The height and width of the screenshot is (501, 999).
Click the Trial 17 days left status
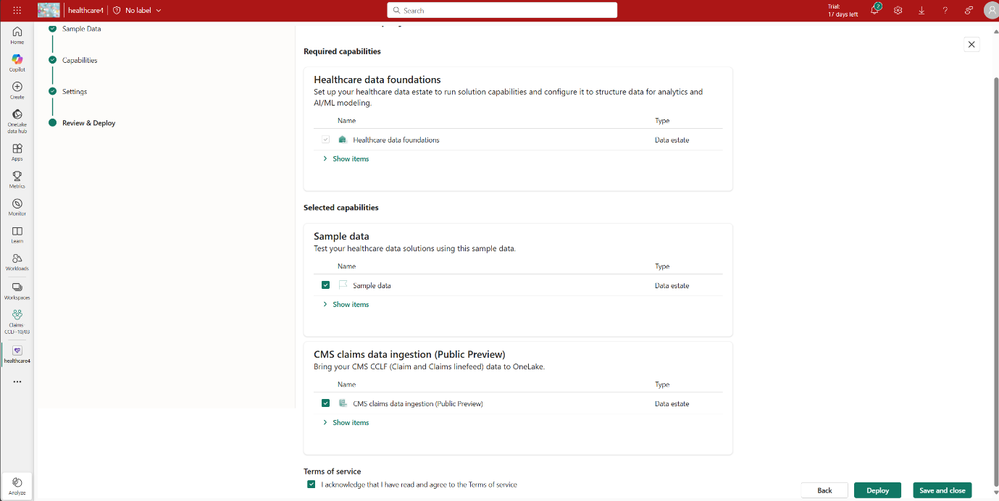(843, 10)
